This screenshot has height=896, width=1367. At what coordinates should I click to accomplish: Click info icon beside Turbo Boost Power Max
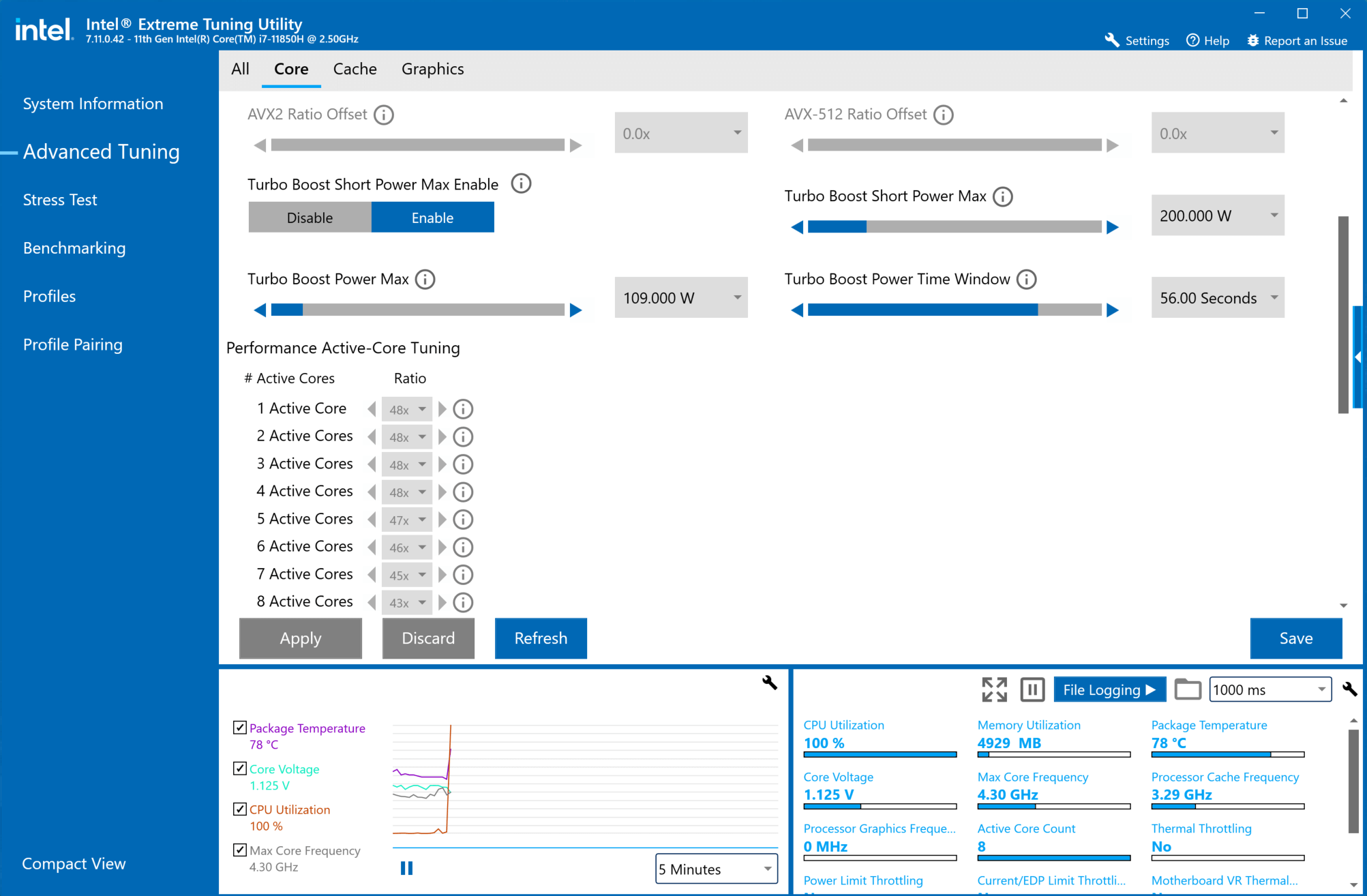(x=425, y=280)
